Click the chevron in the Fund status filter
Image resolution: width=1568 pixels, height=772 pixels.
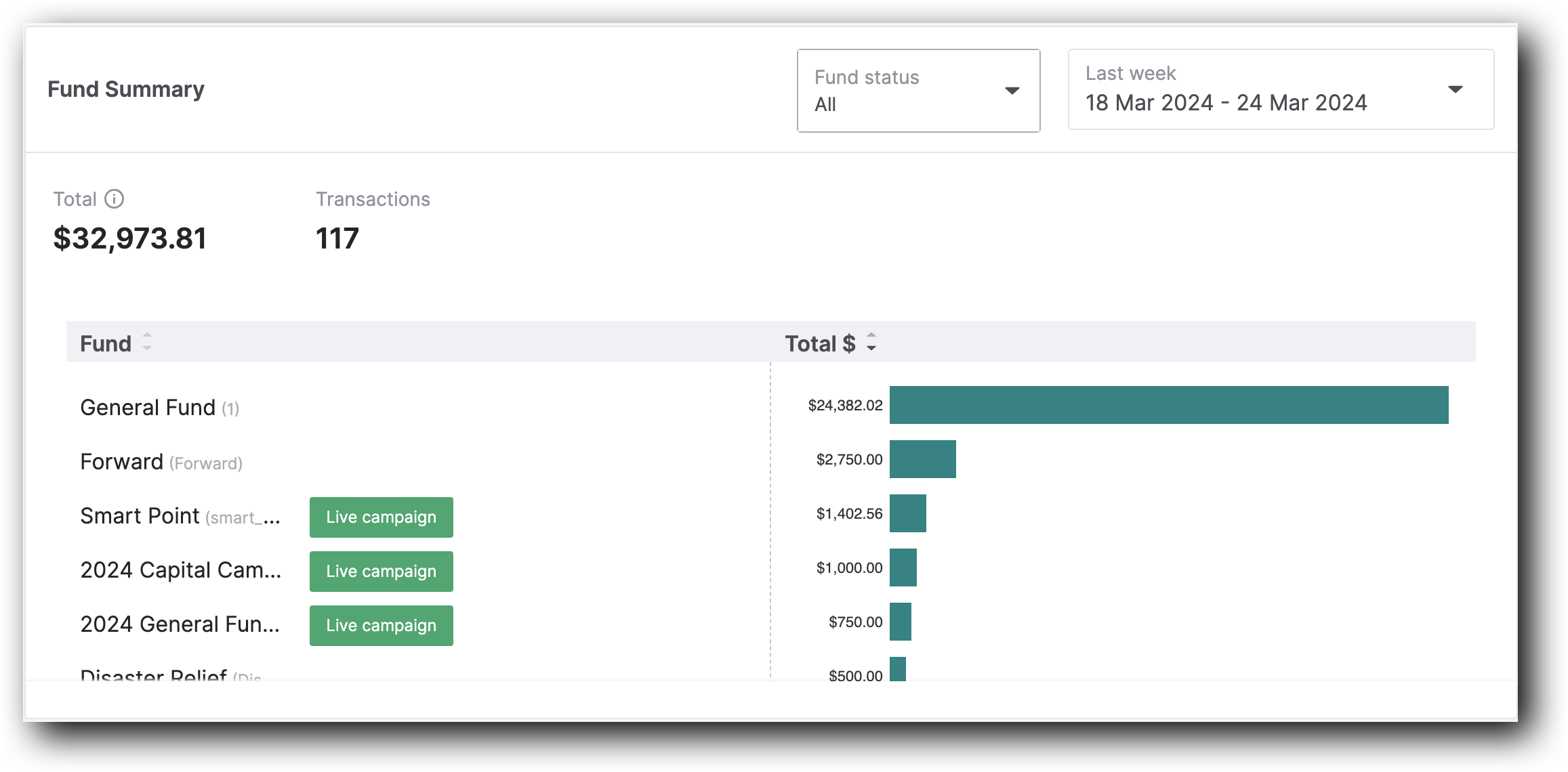pyautogui.click(x=1012, y=89)
